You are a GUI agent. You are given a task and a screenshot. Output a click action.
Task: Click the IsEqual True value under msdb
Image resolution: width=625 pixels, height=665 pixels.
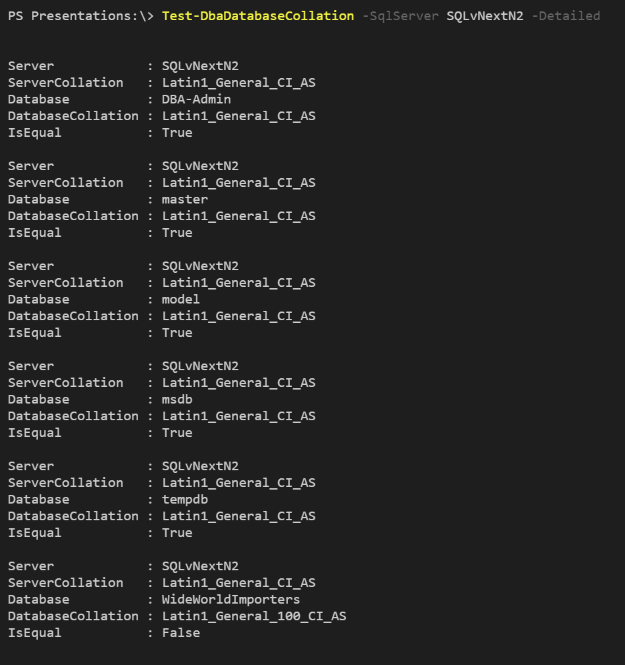click(177, 433)
